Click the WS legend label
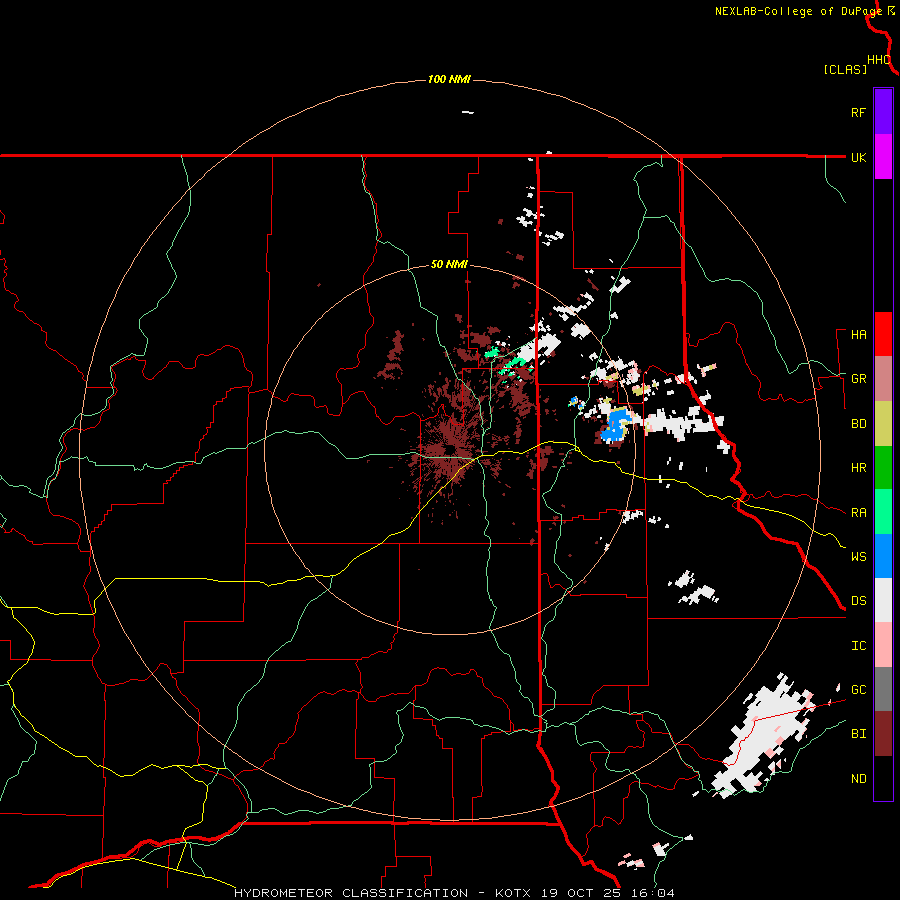Image resolution: width=900 pixels, height=900 pixels. pos(858,556)
